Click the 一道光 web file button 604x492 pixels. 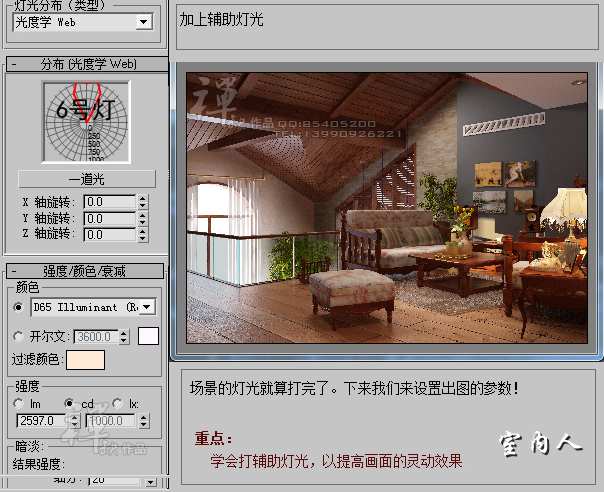click(87, 179)
